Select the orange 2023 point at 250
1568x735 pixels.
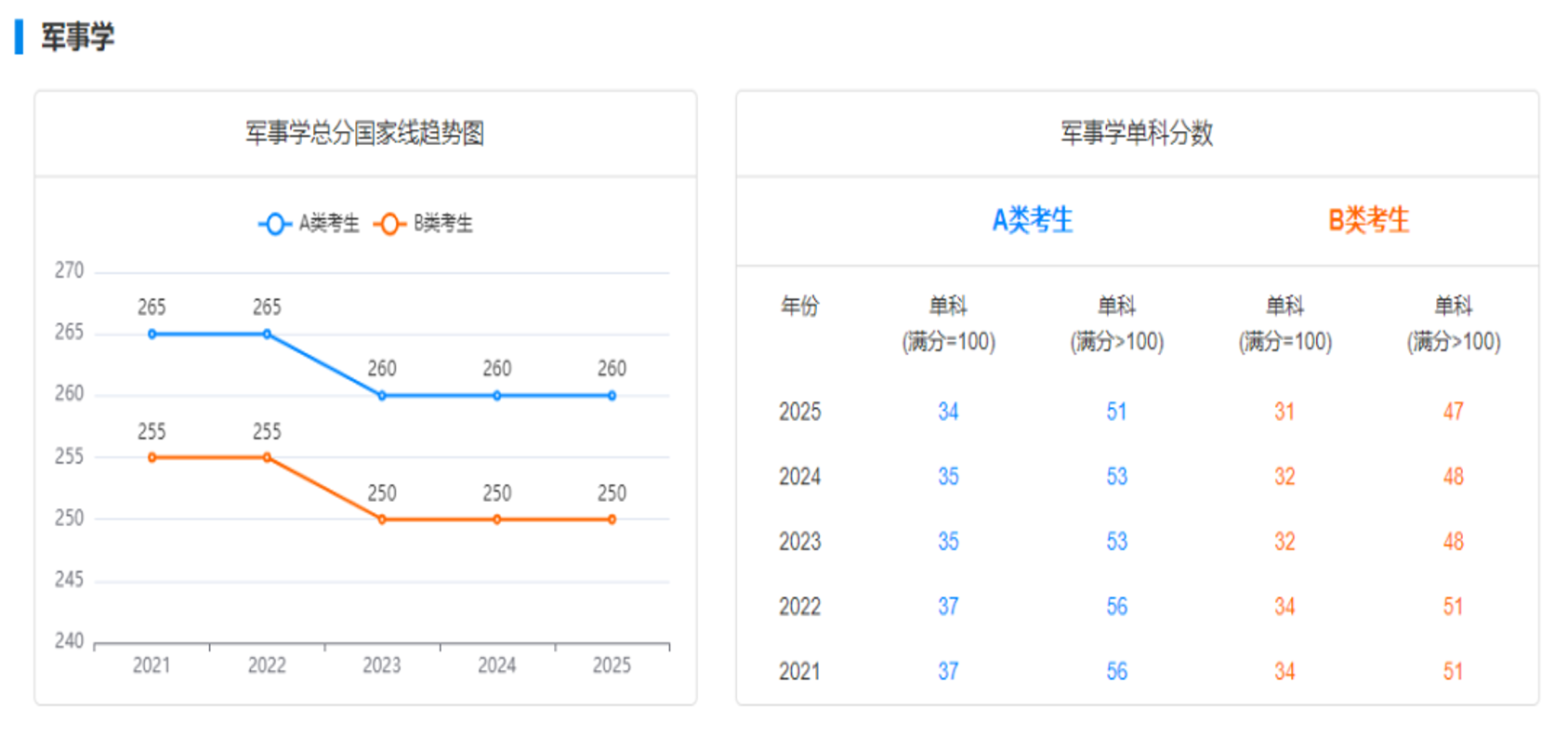382,519
